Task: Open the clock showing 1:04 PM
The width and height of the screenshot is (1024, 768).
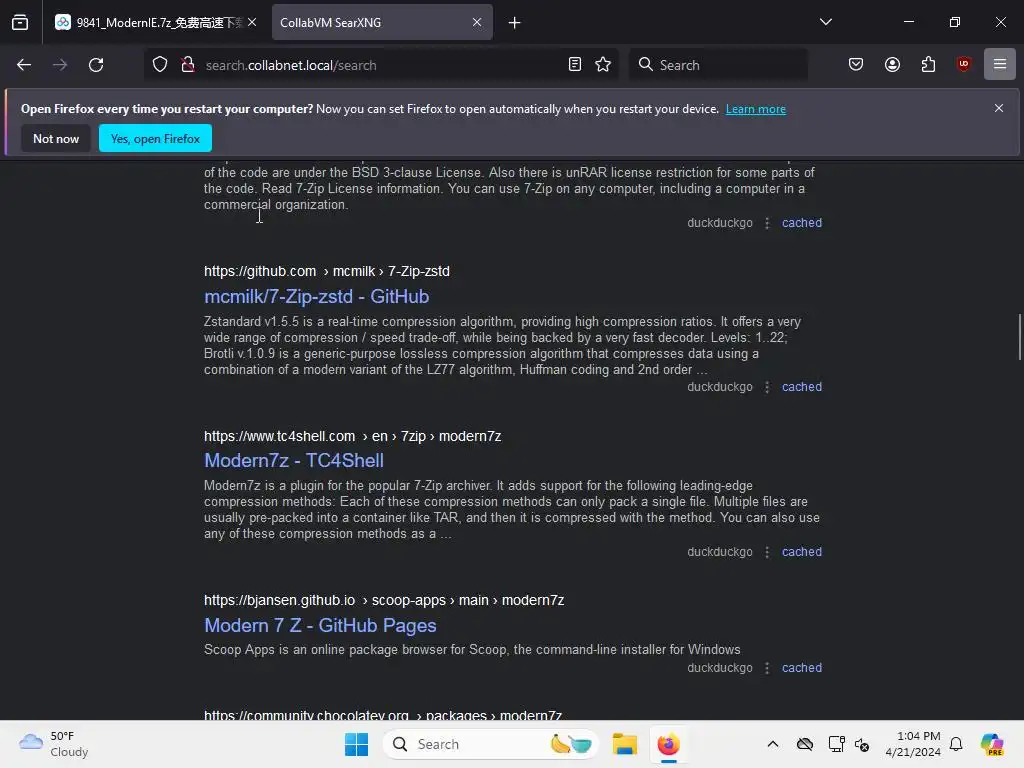Action: tap(913, 744)
